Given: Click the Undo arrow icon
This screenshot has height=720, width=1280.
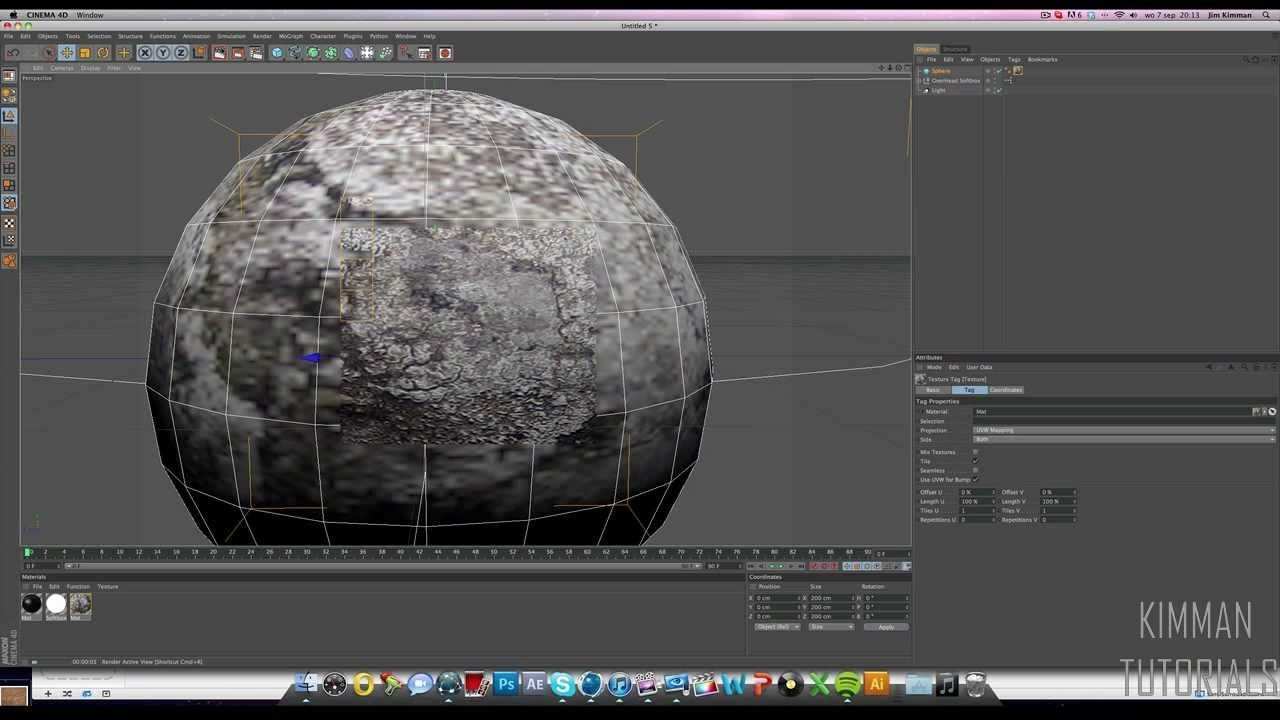Looking at the screenshot, I should pos(13,53).
